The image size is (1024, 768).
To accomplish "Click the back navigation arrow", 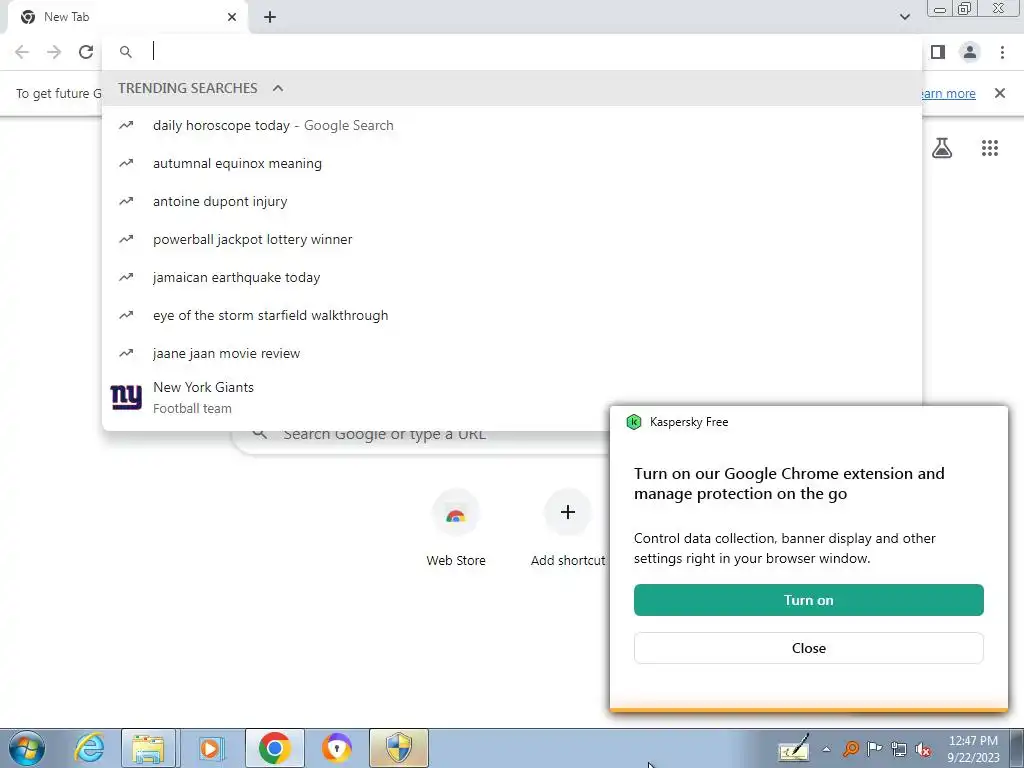I will pos(22,52).
